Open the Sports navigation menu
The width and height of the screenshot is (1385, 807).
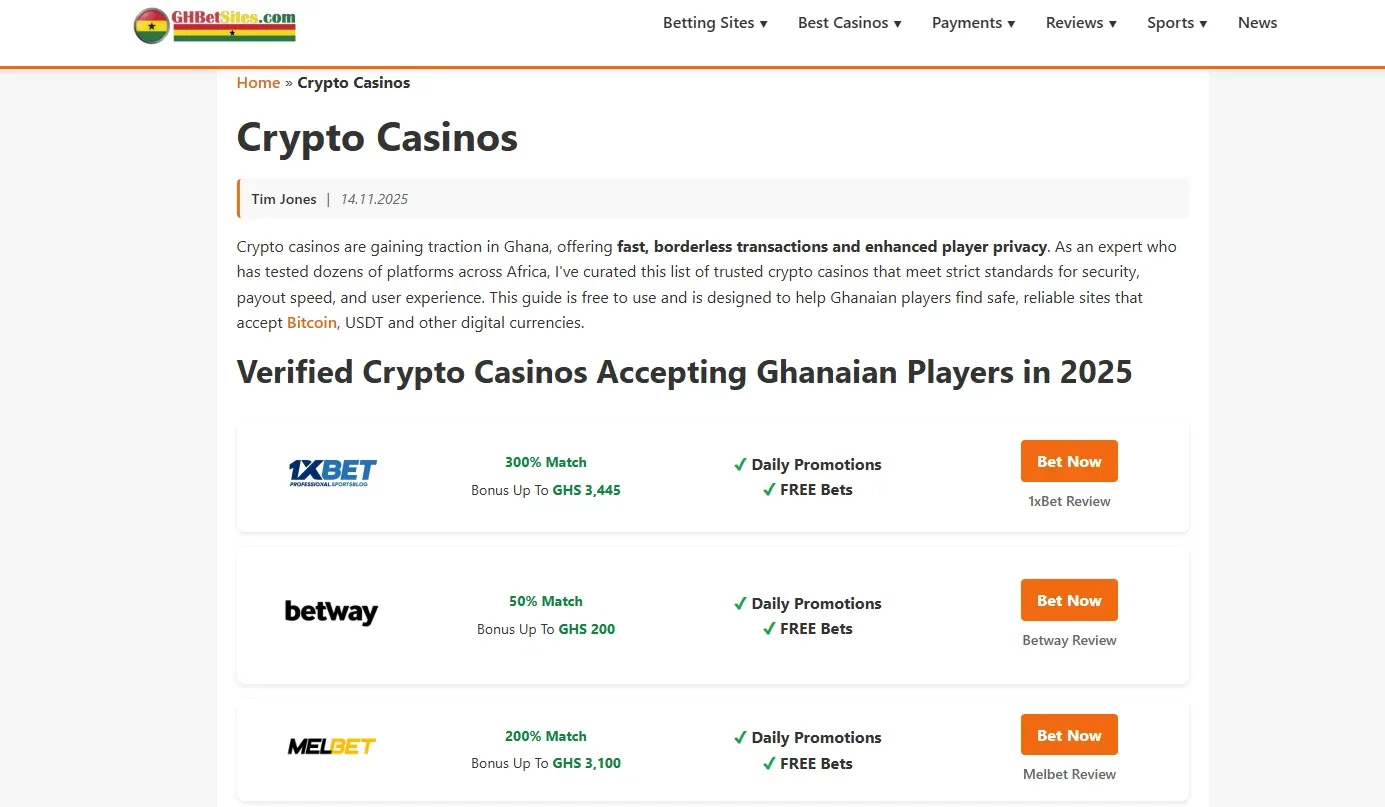[x=1177, y=22]
